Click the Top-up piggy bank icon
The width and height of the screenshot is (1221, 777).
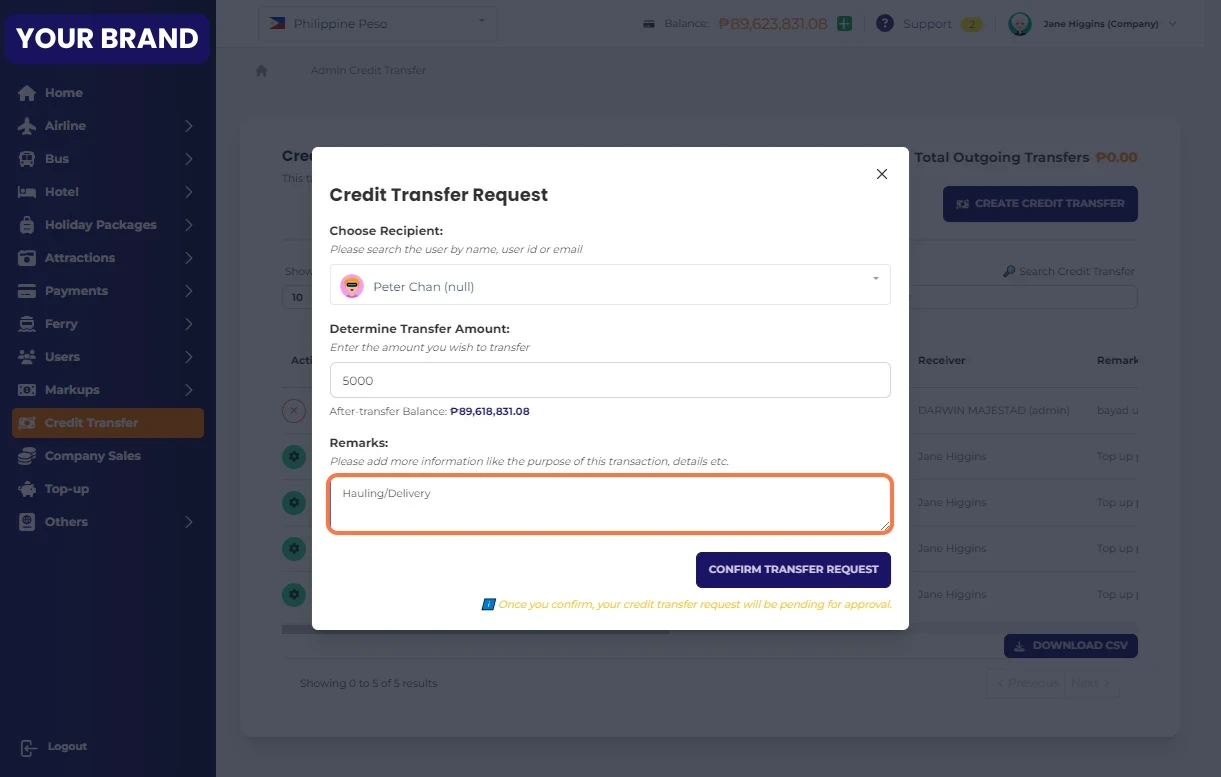pyautogui.click(x=27, y=489)
